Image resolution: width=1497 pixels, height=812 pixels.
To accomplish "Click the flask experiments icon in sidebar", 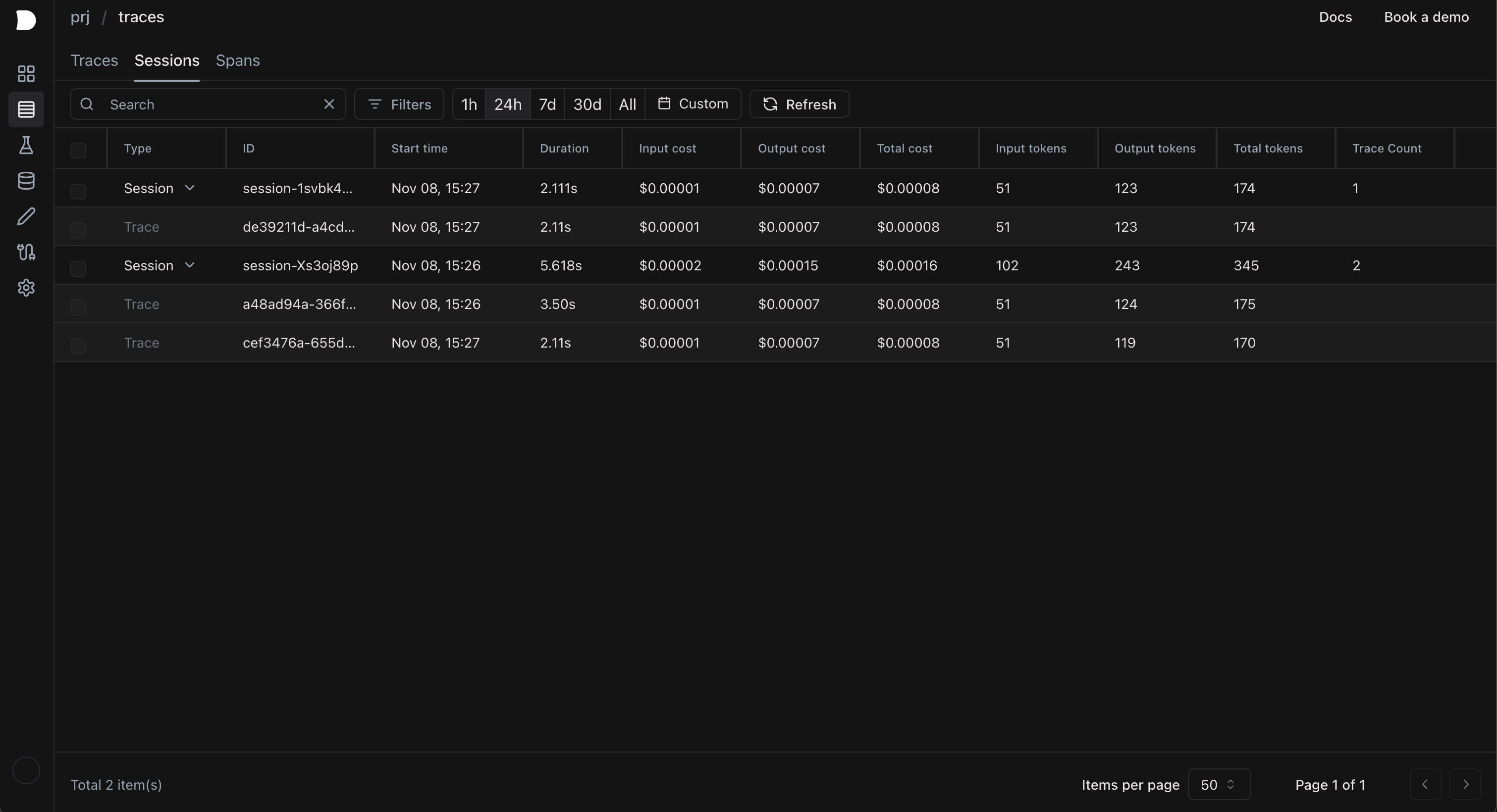I will 26,145.
